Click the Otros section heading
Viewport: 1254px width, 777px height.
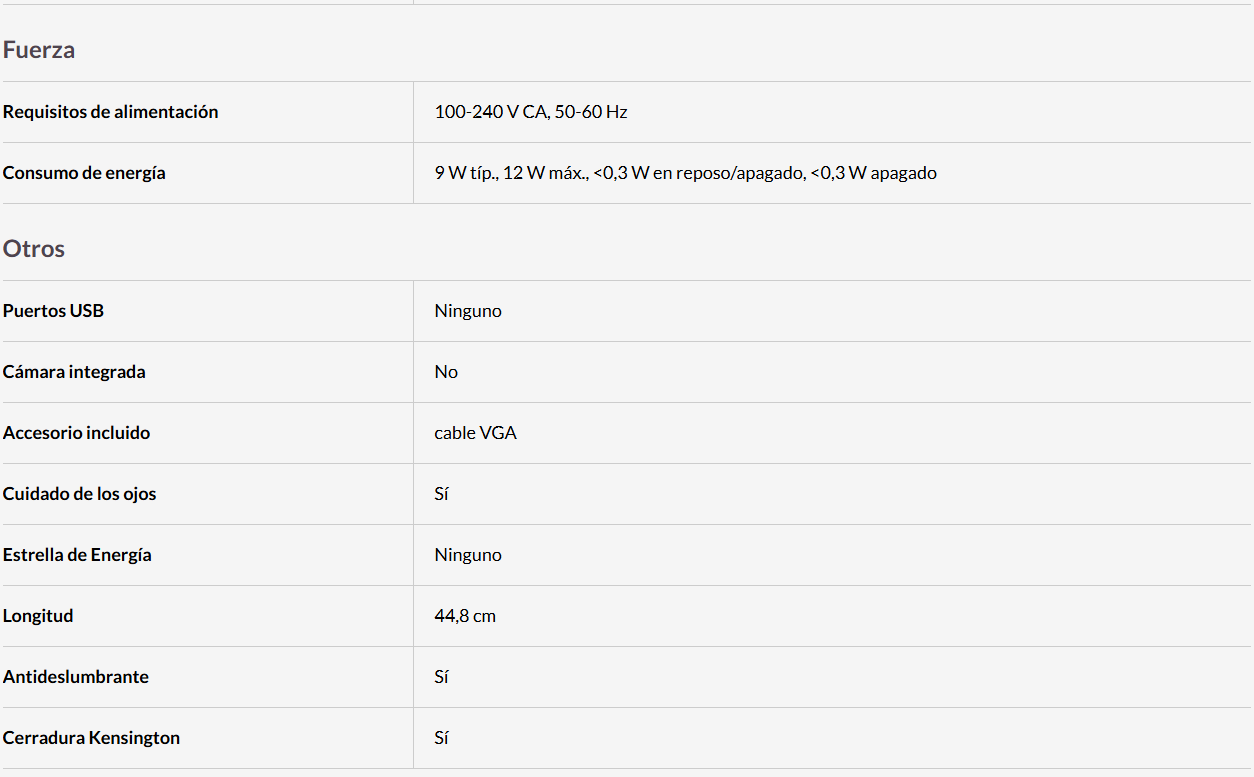(34, 249)
